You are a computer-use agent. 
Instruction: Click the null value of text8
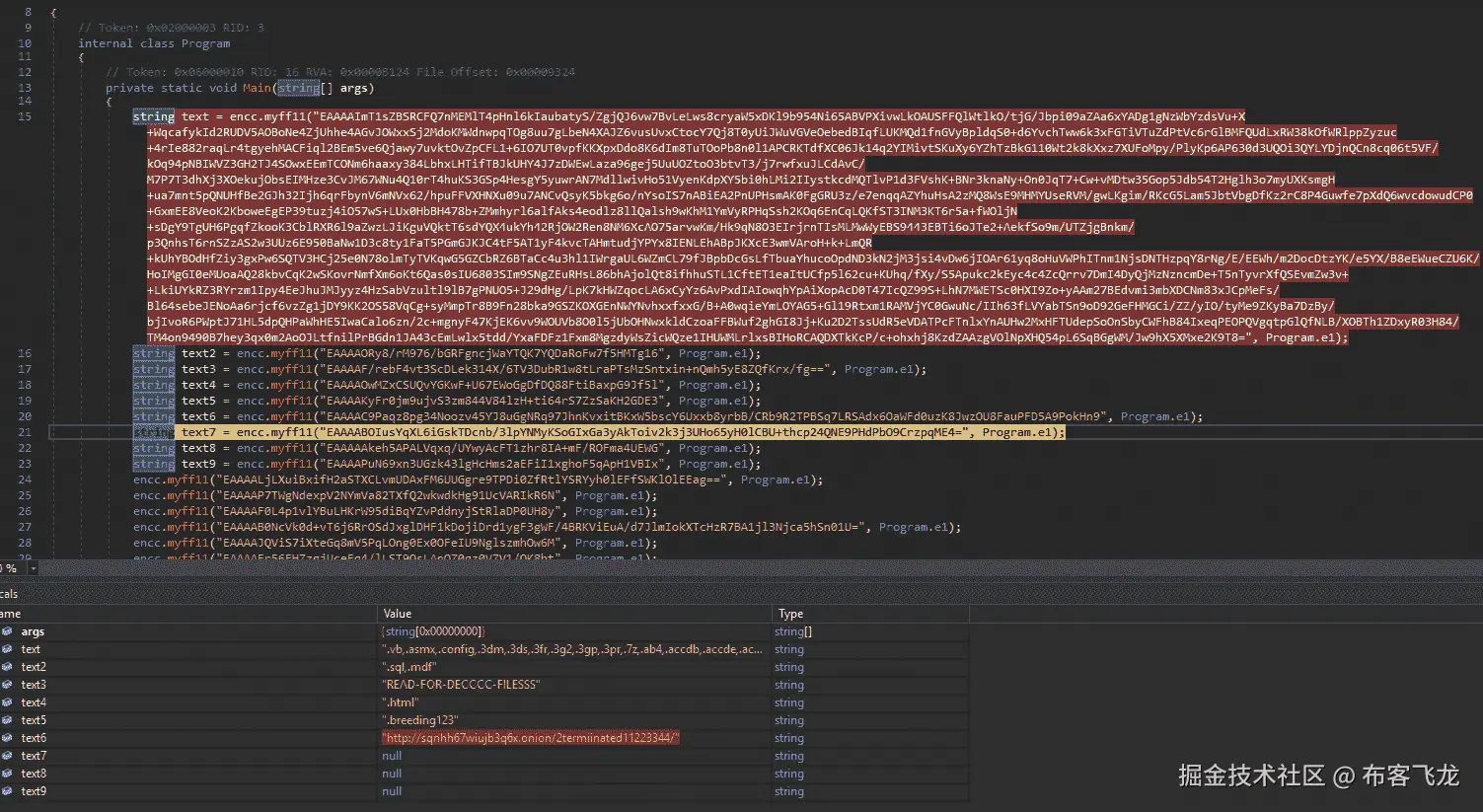pos(392,774)
